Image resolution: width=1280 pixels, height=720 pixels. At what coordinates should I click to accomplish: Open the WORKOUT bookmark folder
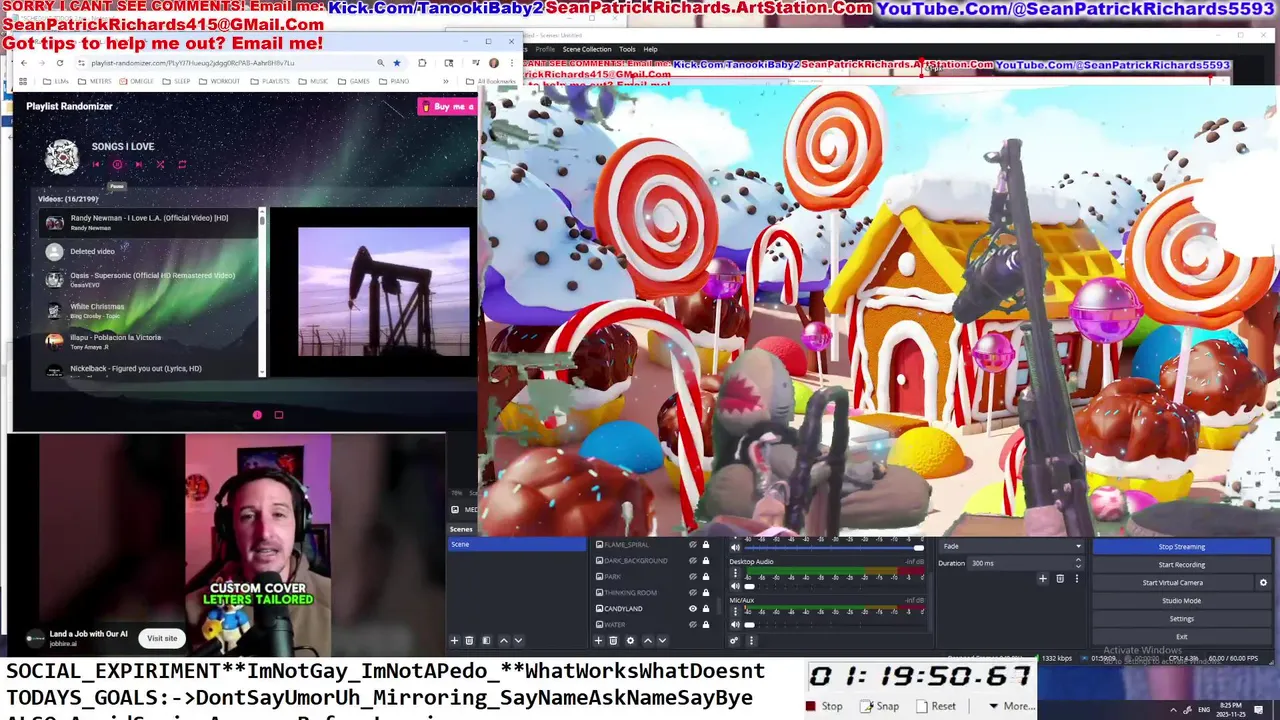click(x=220, y=81)
